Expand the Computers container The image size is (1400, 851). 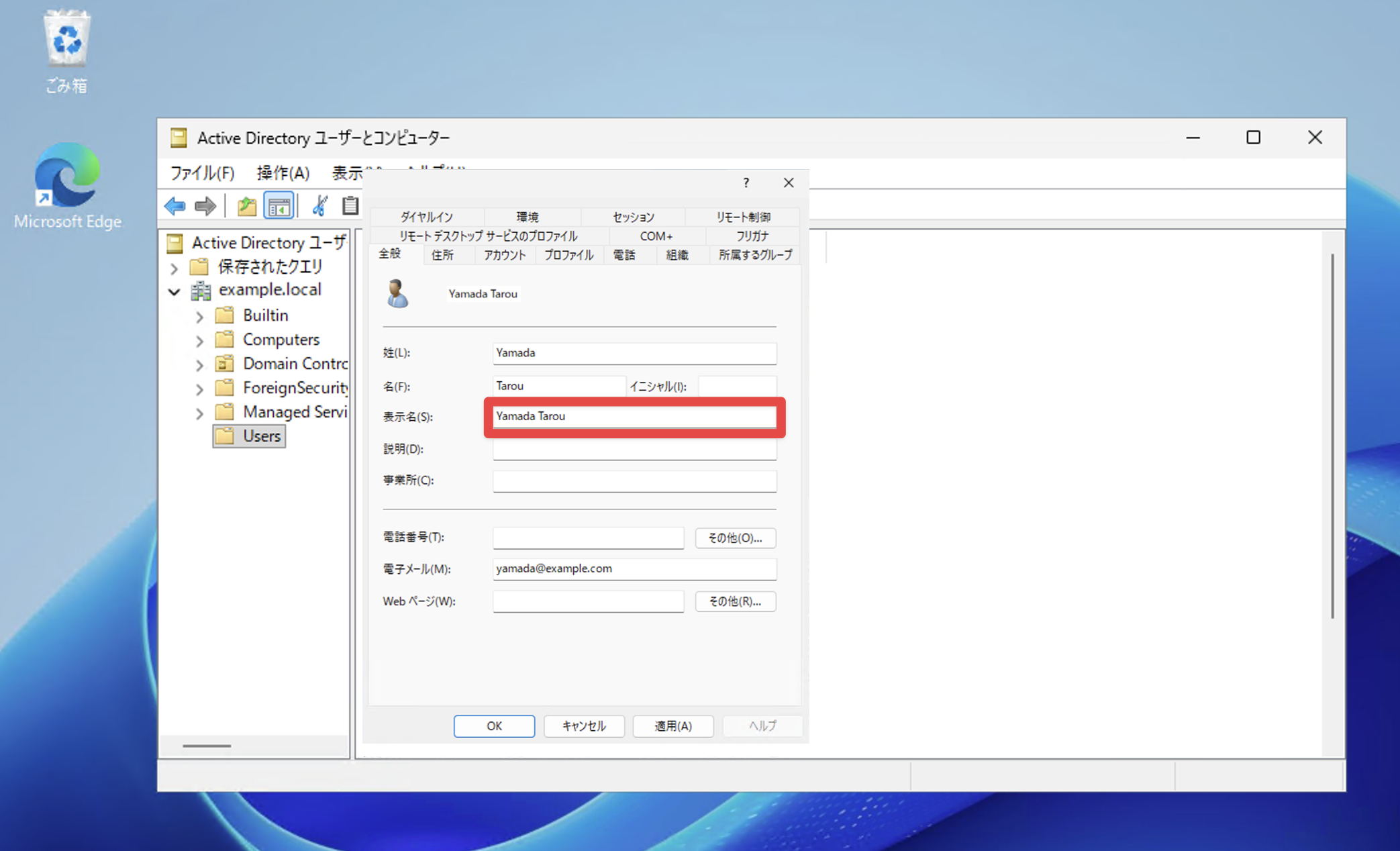pos(199,341)
